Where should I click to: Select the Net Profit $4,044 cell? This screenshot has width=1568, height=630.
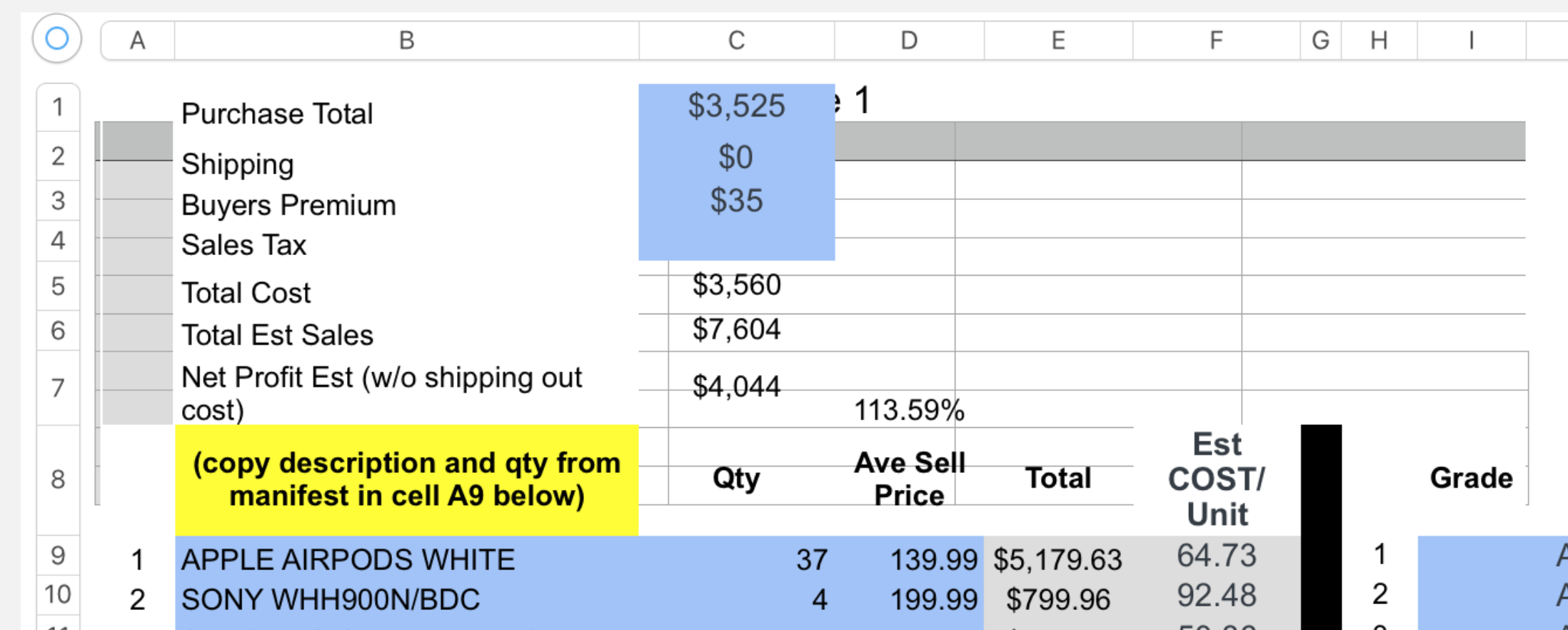pyautogui.click(x=736, y=387)
